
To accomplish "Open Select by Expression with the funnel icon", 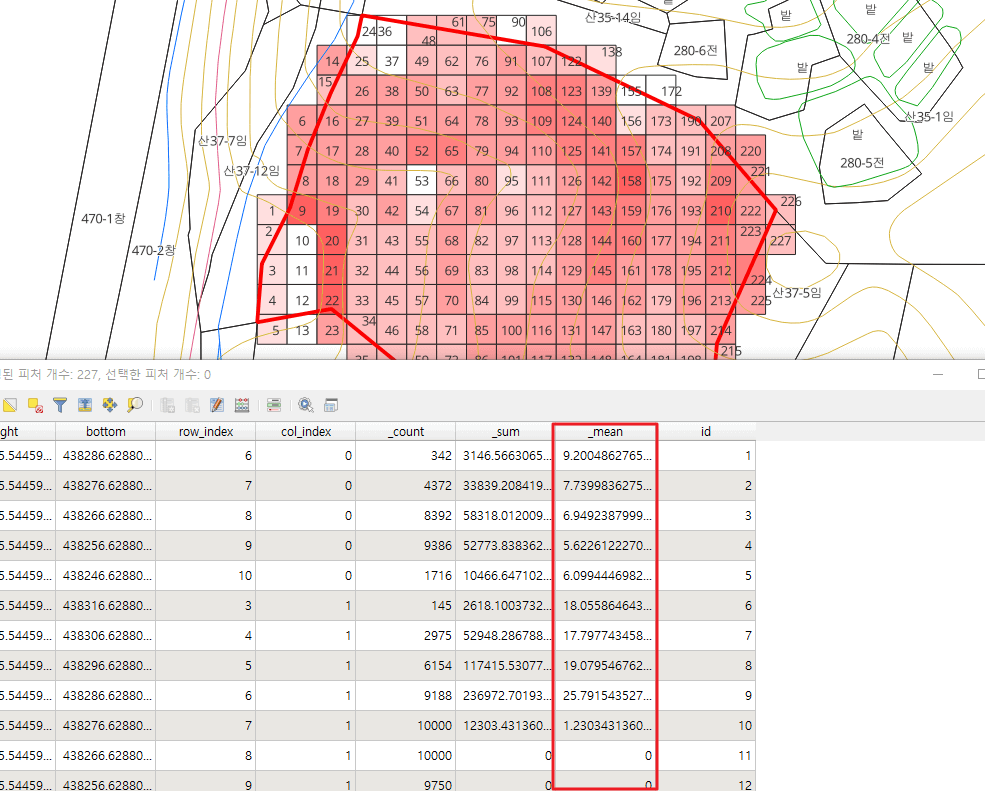I will (x=61, y=404).
